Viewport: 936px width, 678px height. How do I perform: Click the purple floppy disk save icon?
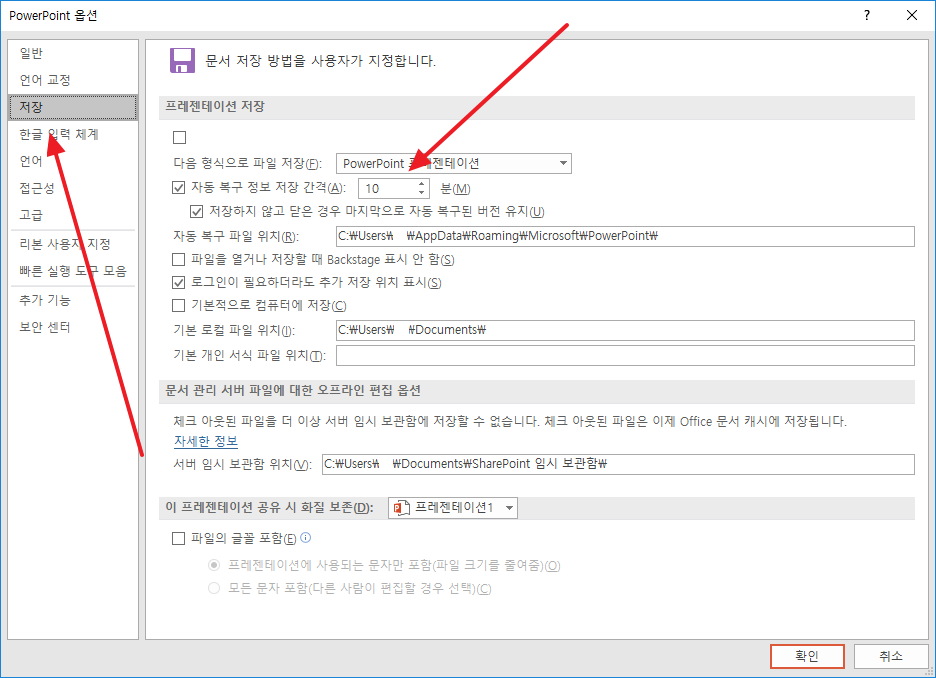(x=182, y=60)
